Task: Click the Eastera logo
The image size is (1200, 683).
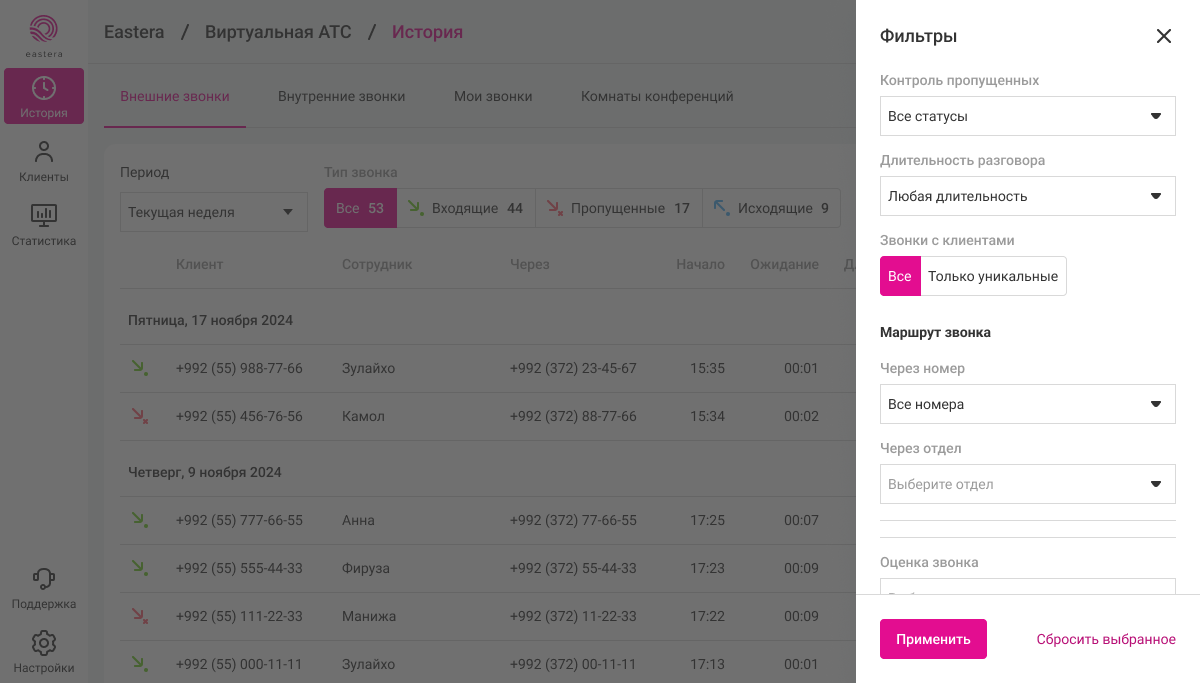Action: [44, 35]
